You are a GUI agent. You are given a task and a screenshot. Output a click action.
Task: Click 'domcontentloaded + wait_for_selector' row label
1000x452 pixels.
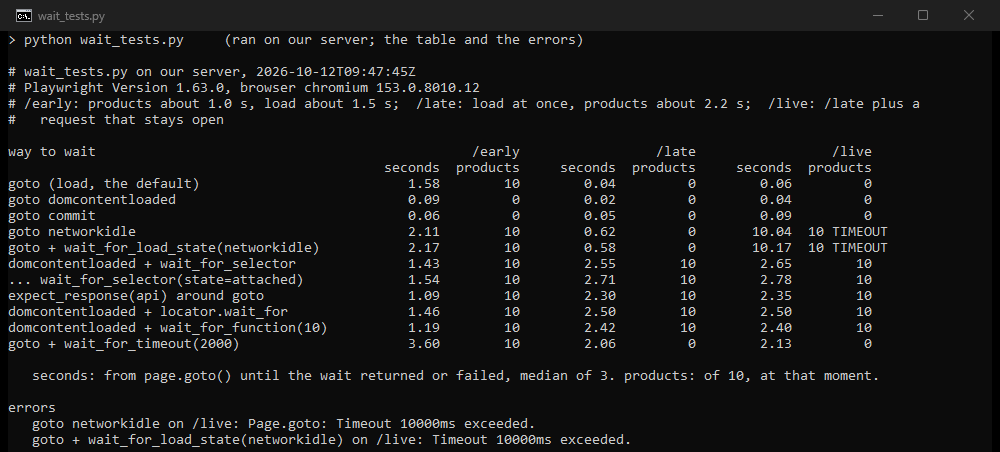152,263
